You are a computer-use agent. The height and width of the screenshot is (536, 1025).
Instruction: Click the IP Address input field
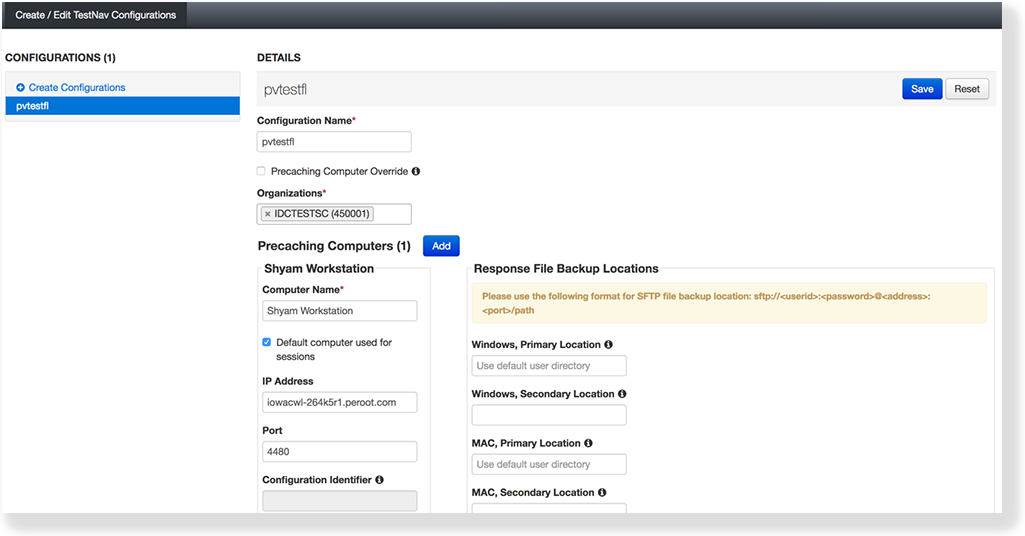339,402
